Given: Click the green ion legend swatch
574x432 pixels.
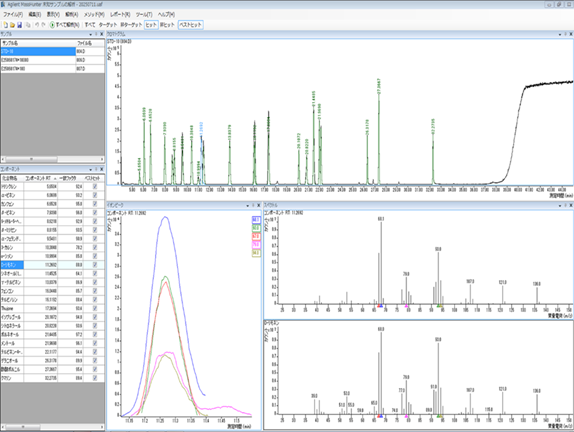Looking at the screenshot, I should click(x=256, y=228).
